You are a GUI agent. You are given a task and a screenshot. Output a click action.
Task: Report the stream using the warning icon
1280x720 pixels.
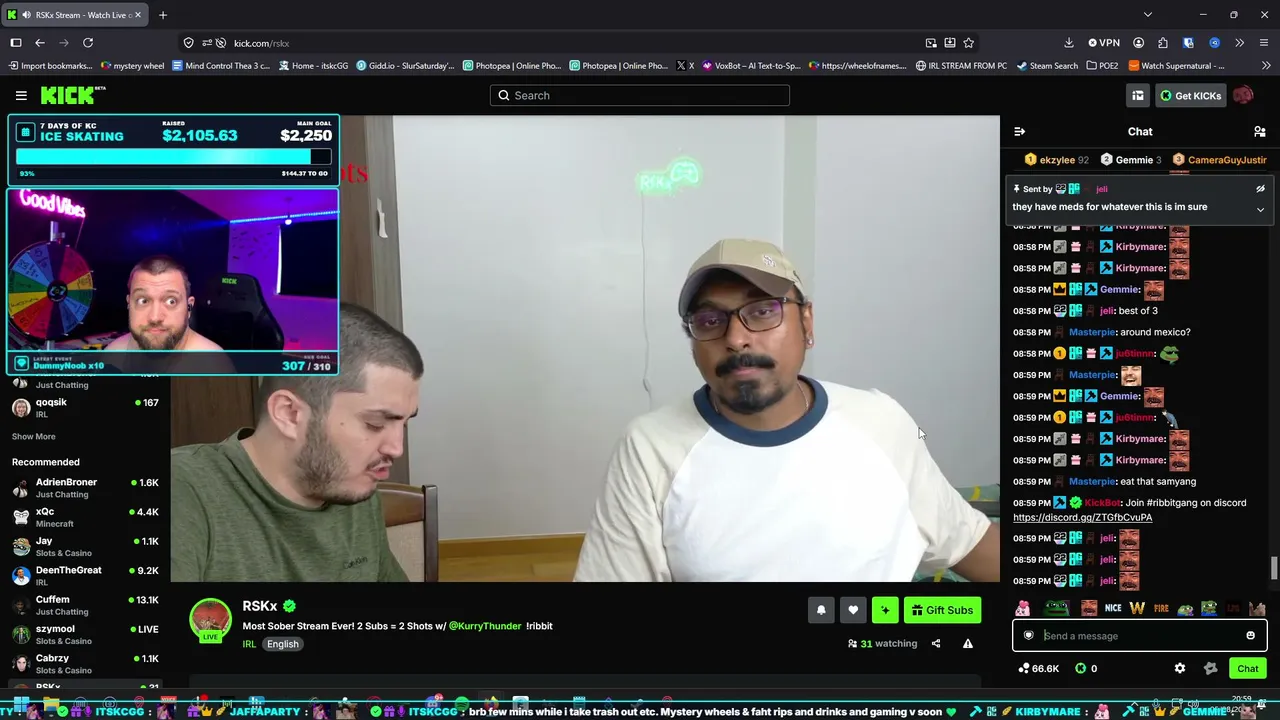968,644
